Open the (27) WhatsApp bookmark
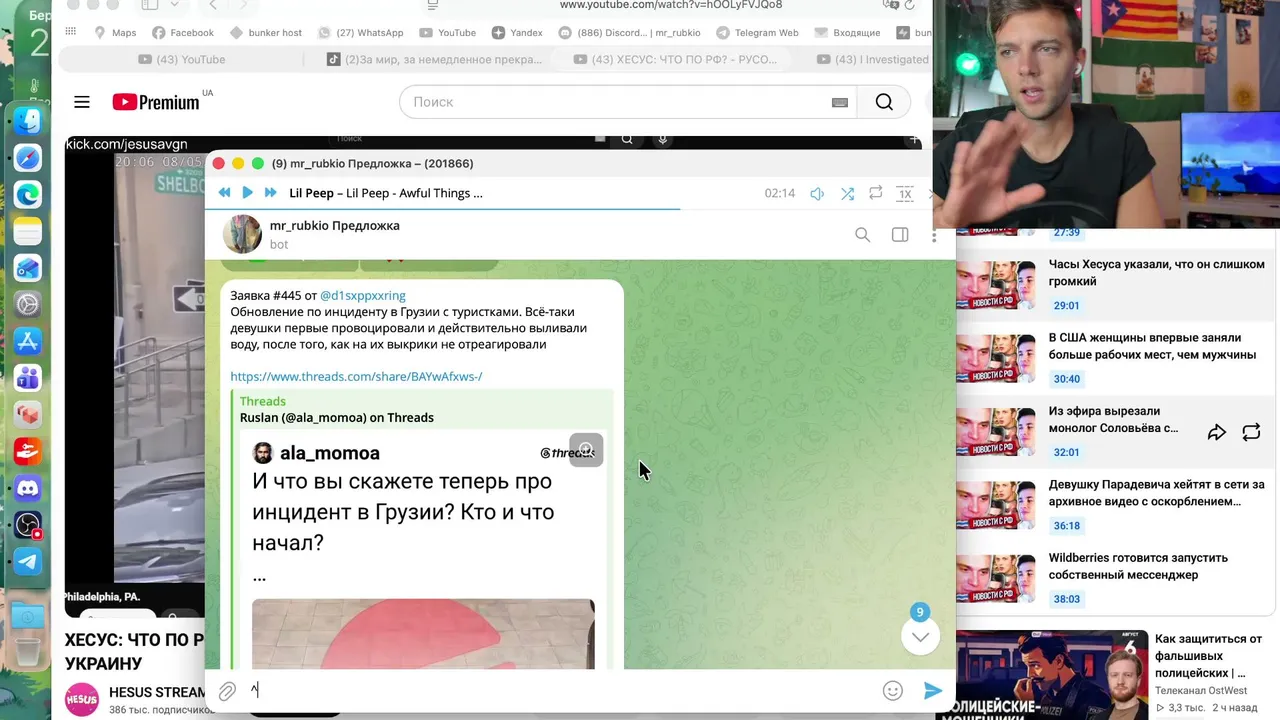Viewport: 1280px width, 720px height. [361, 33]
